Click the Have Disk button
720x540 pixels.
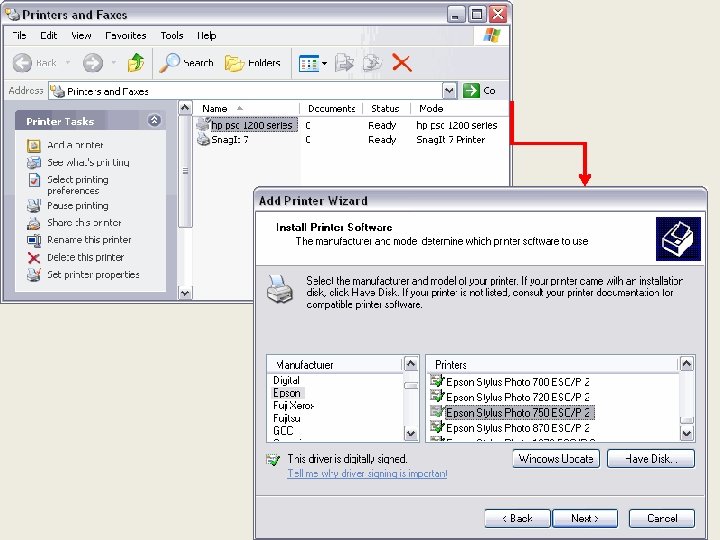[651, 459]
